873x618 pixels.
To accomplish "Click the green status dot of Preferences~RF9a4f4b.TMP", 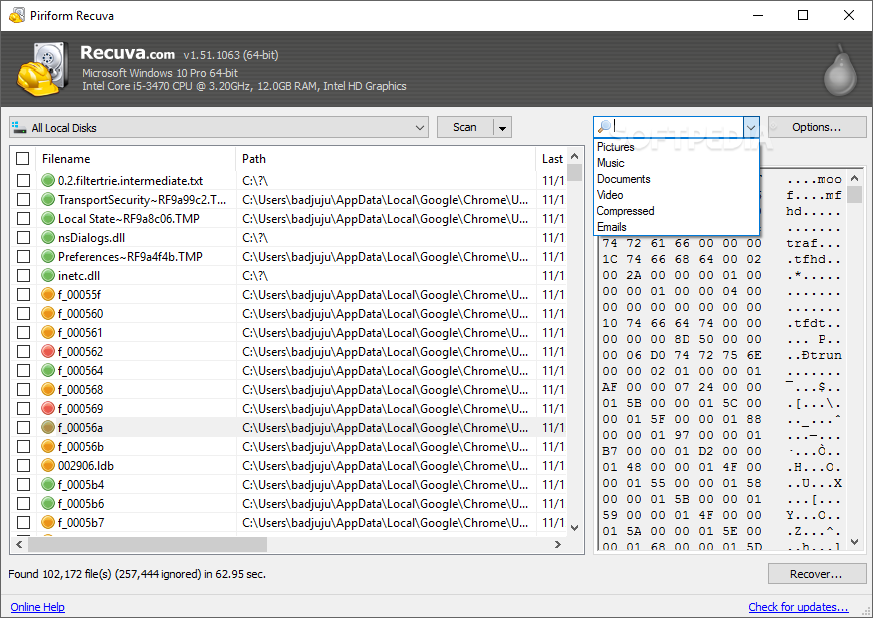I will (48, 257).
